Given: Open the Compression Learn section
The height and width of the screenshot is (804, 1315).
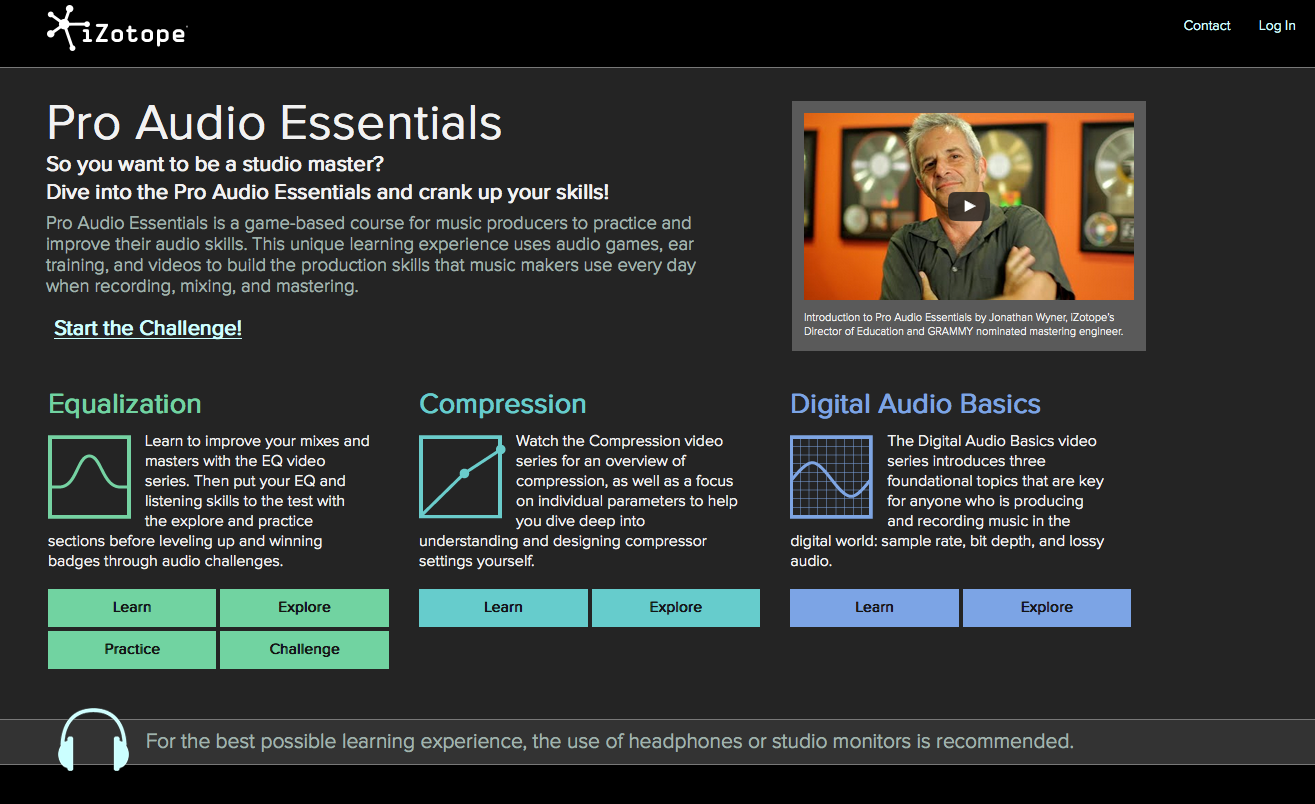Looking at the screenshot, I should tap(503, 608).
